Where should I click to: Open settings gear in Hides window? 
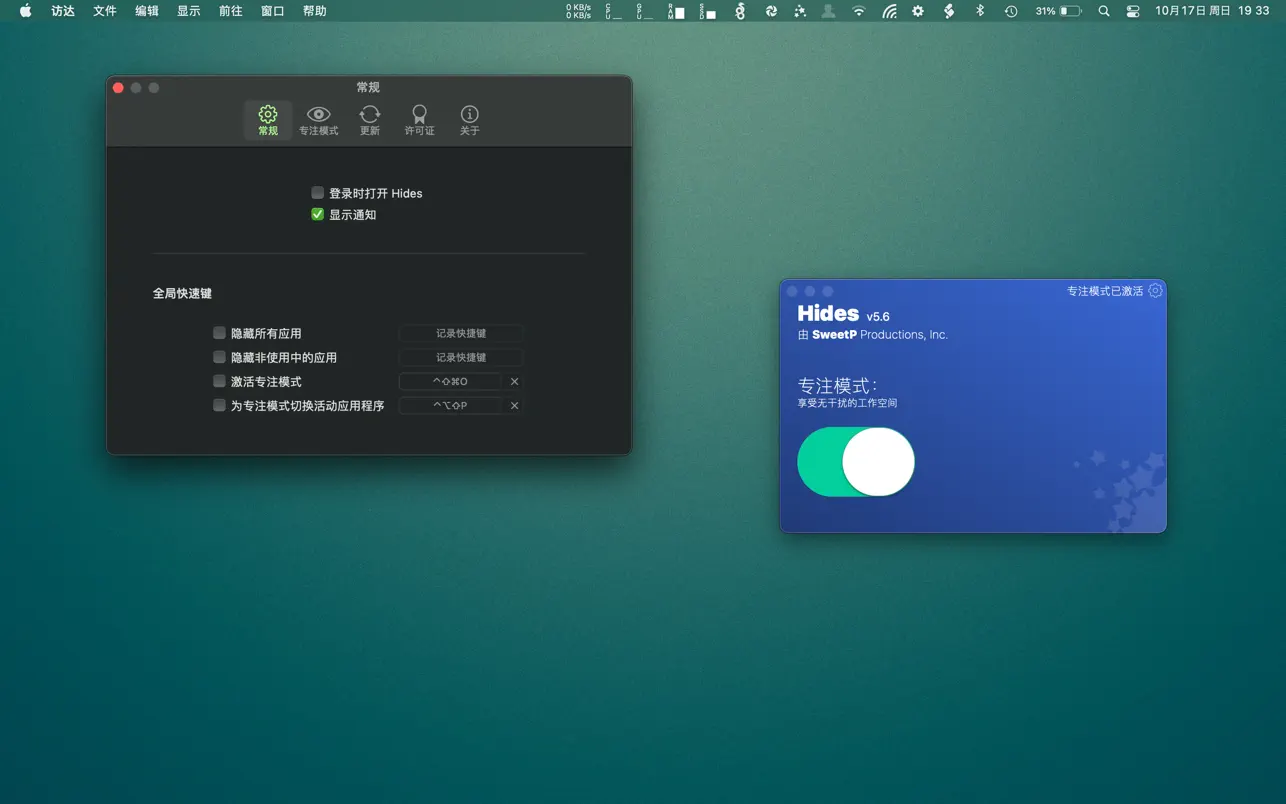pyautogui.click(x=1155, y=291)
